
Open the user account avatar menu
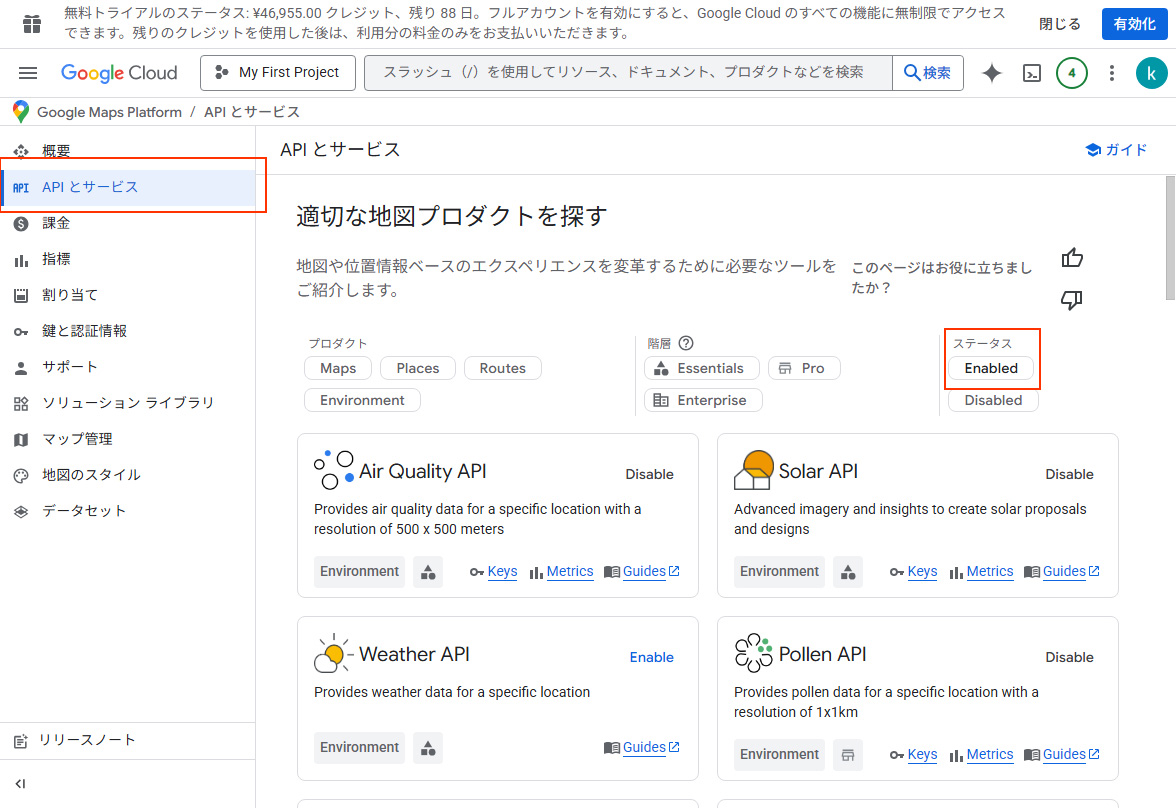[1152, 73]
